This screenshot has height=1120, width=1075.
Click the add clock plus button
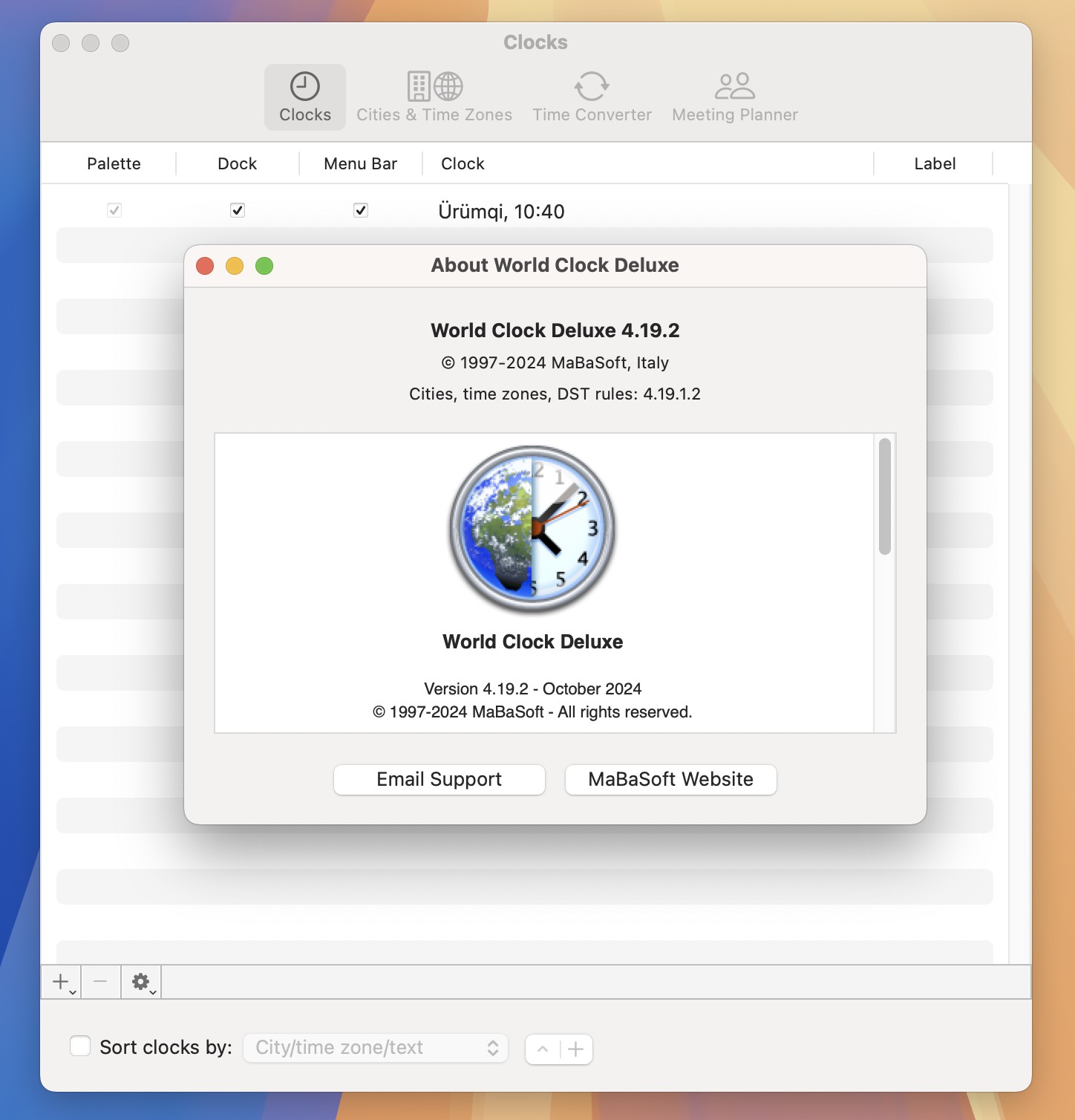pos(62,982)
